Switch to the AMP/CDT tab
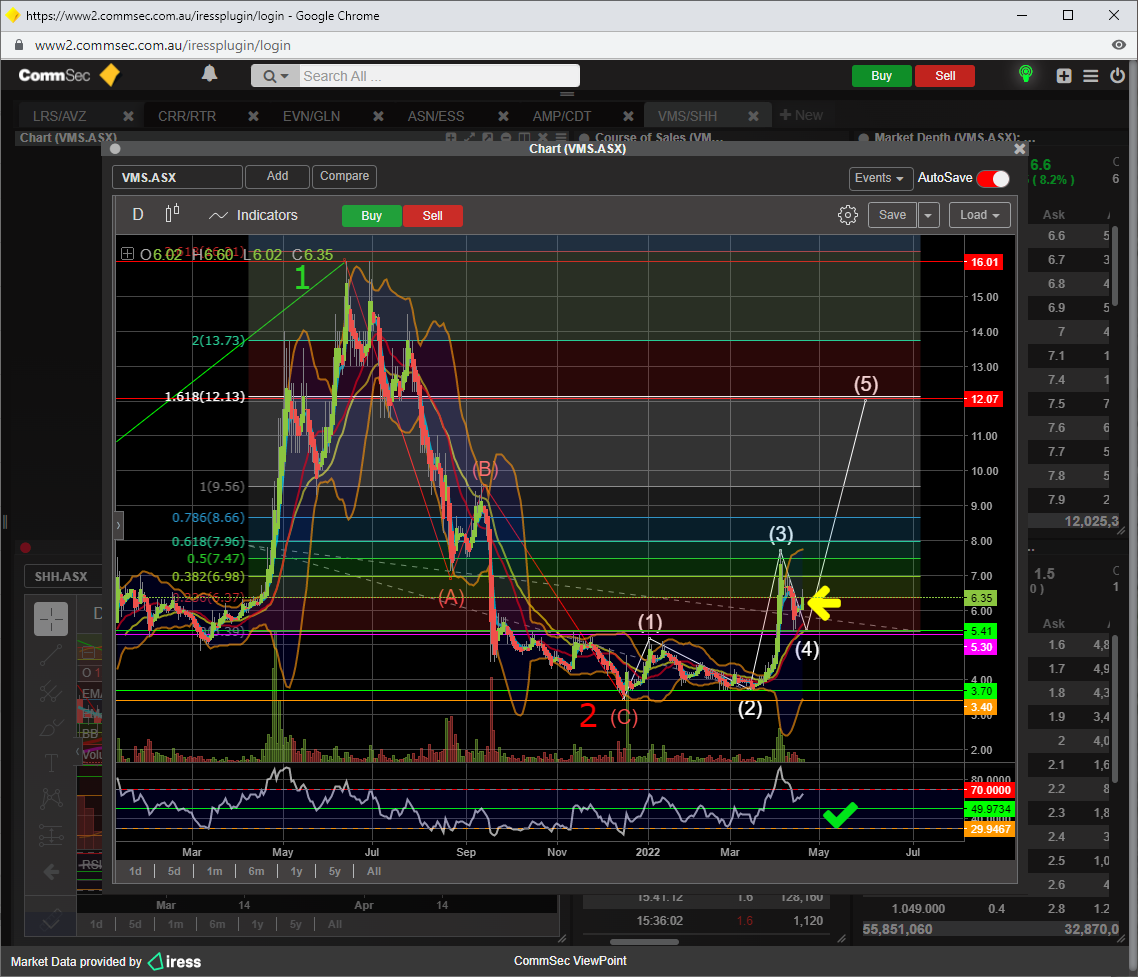Viewport: 1138px width, 977px height. pyautogui.click(x=561, y=116)
